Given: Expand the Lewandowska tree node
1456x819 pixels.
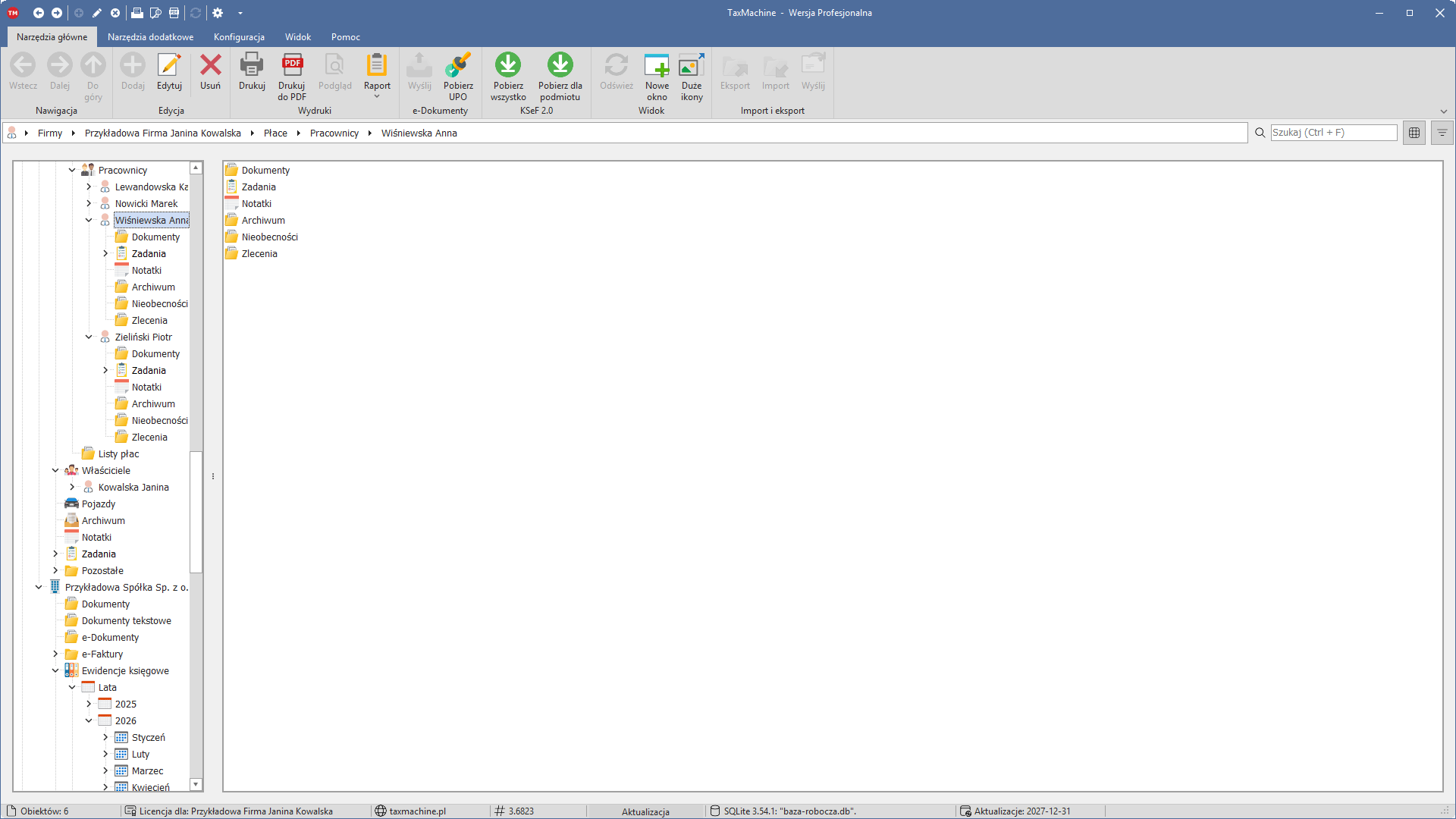Looking at the screenshot, I should click(89, 187).
